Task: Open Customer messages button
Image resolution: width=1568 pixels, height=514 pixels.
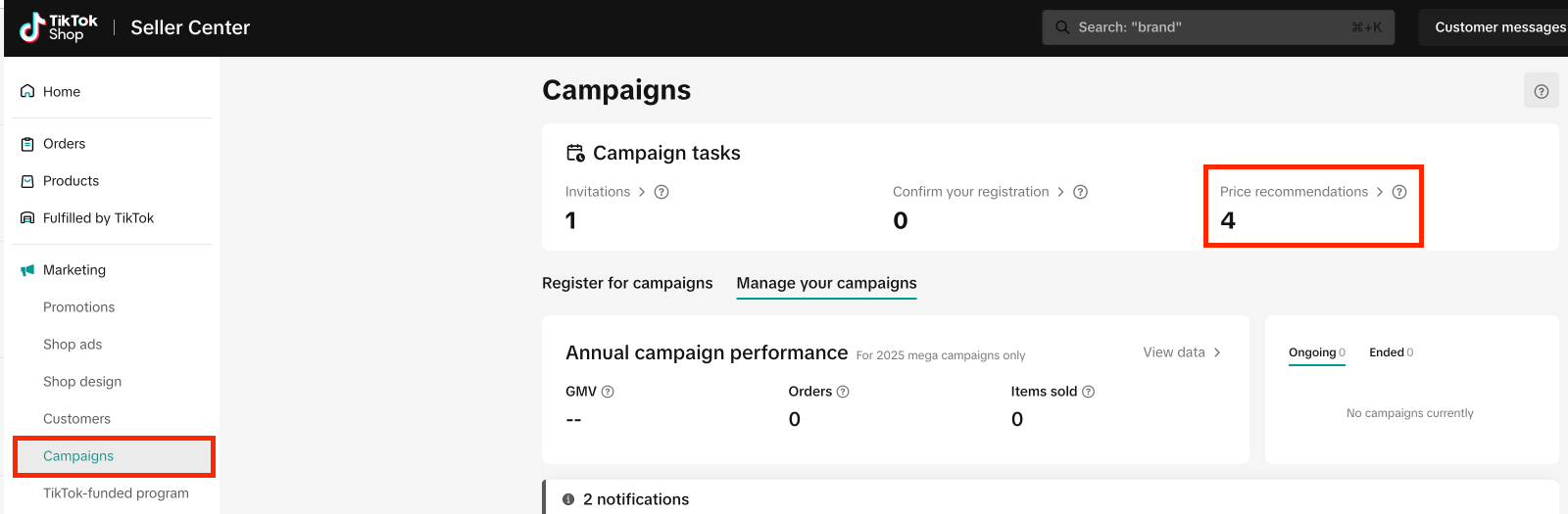Action: point(1497,27)
